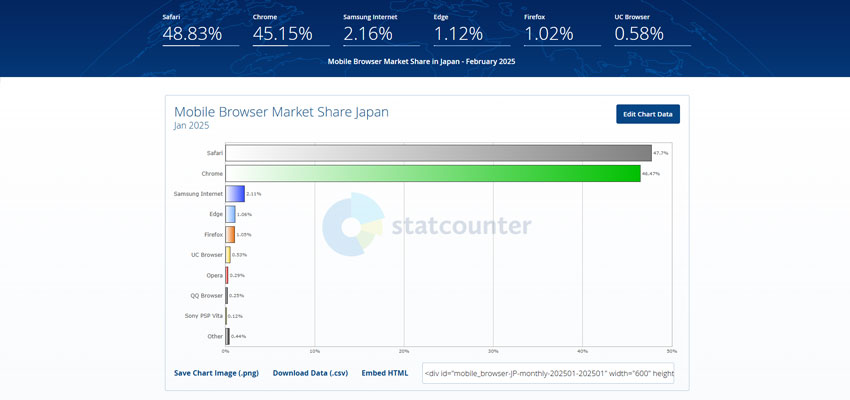Screen dimensions: 850x400
Task: Click the 20% axis tick label
Action: pos(404,351)
